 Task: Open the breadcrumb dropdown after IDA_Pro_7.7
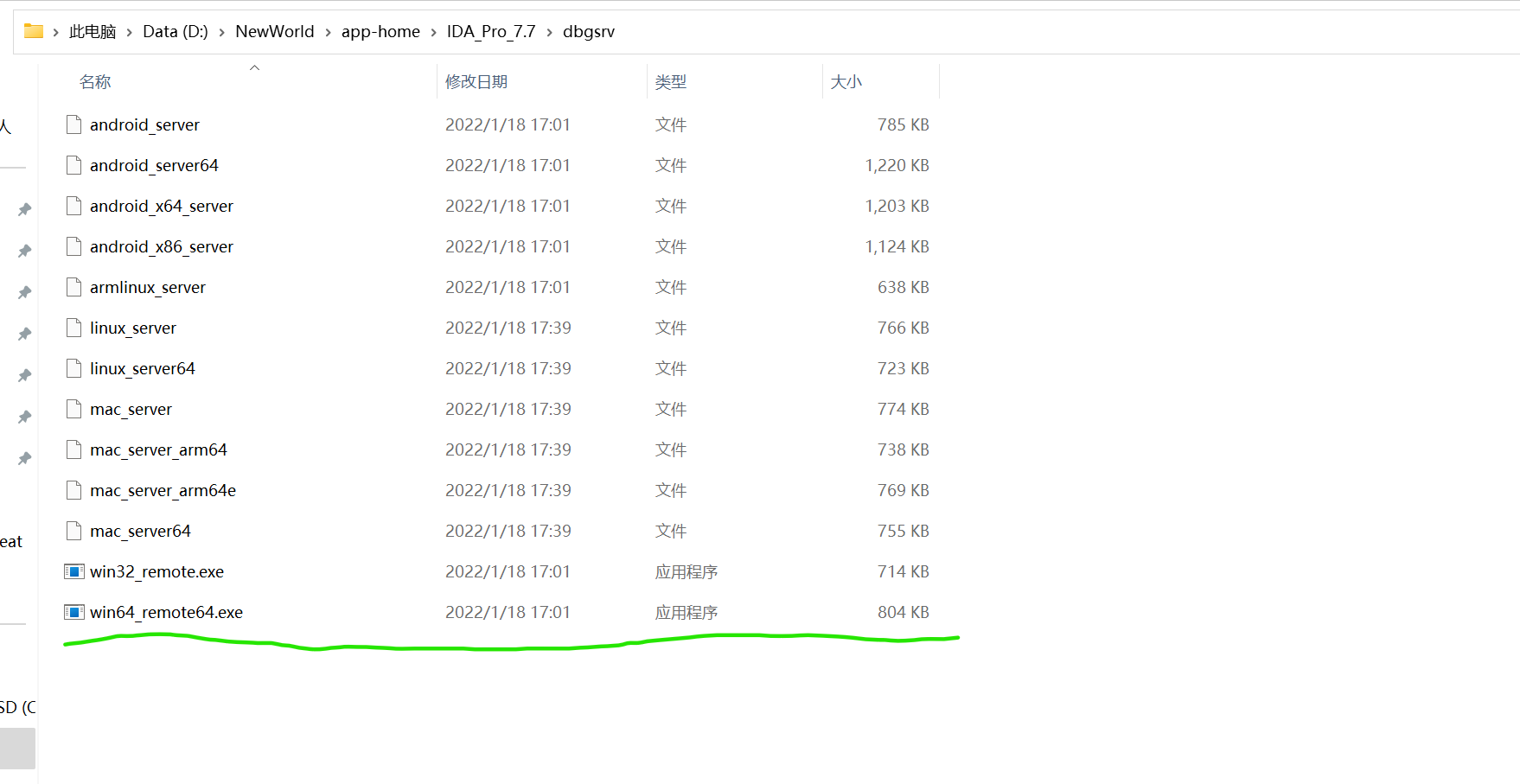[x=547, y=31]
